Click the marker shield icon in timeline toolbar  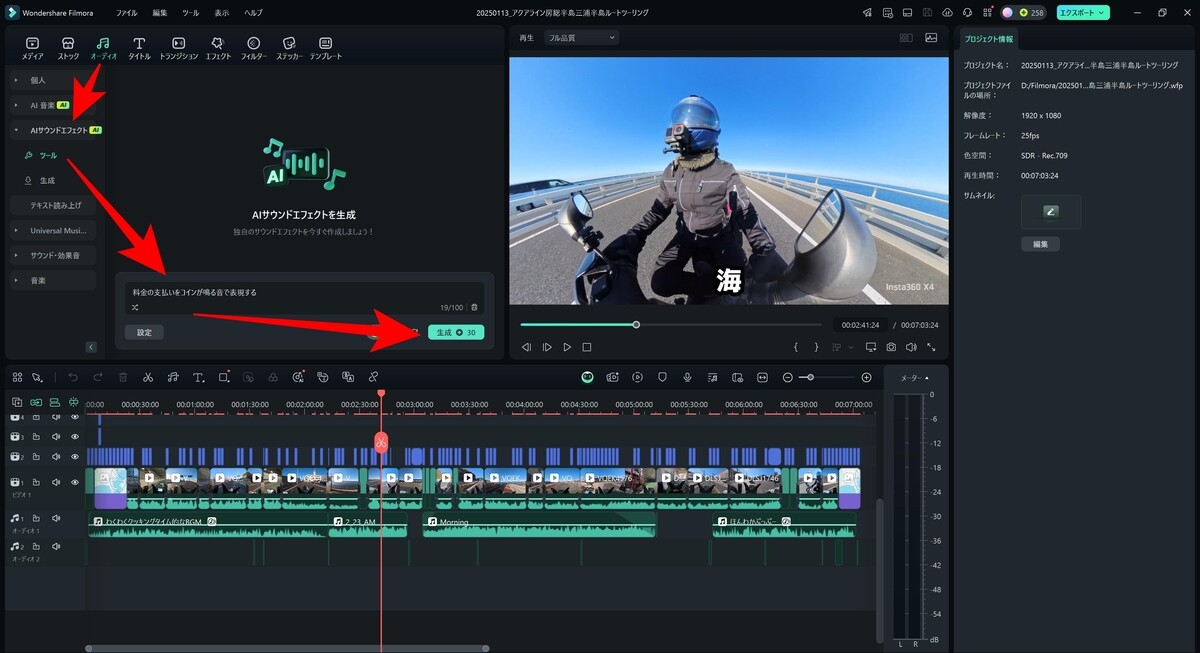[662, 377]
